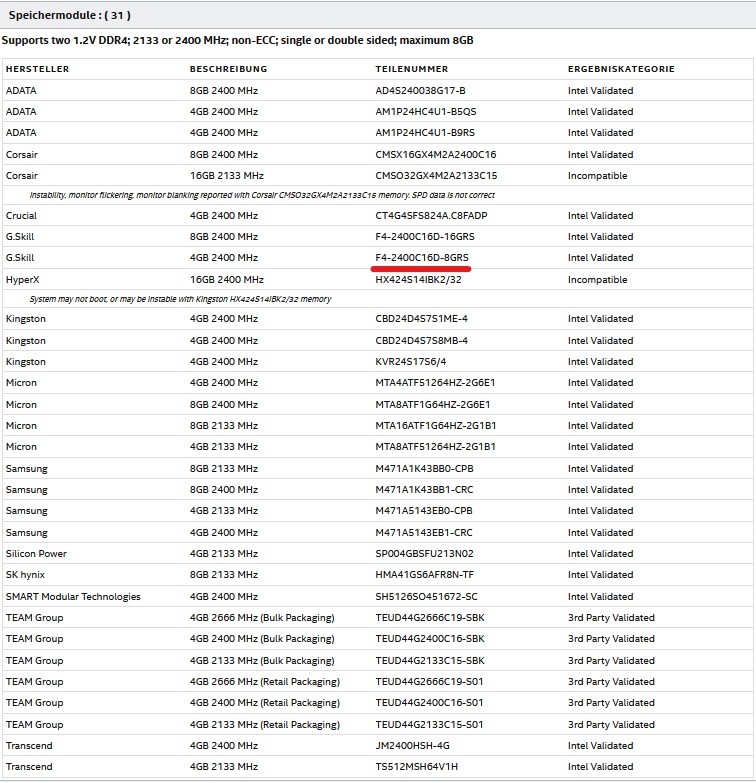Click 4GB 2666 MHz (Retail Packaging) description
Screen dimensions: 756x783
(265, 681)
